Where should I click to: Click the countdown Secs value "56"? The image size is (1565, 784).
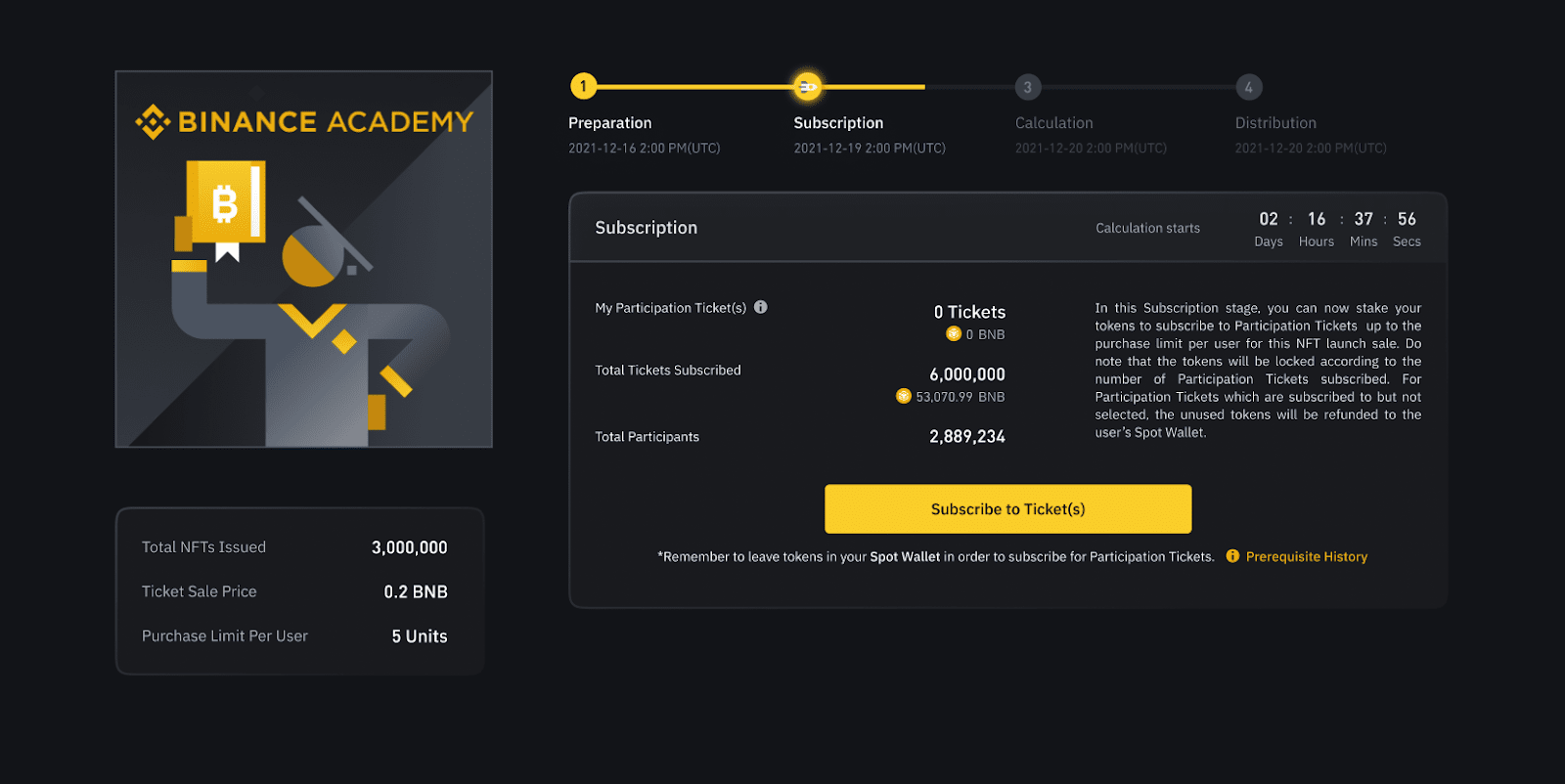(1407, 219)
